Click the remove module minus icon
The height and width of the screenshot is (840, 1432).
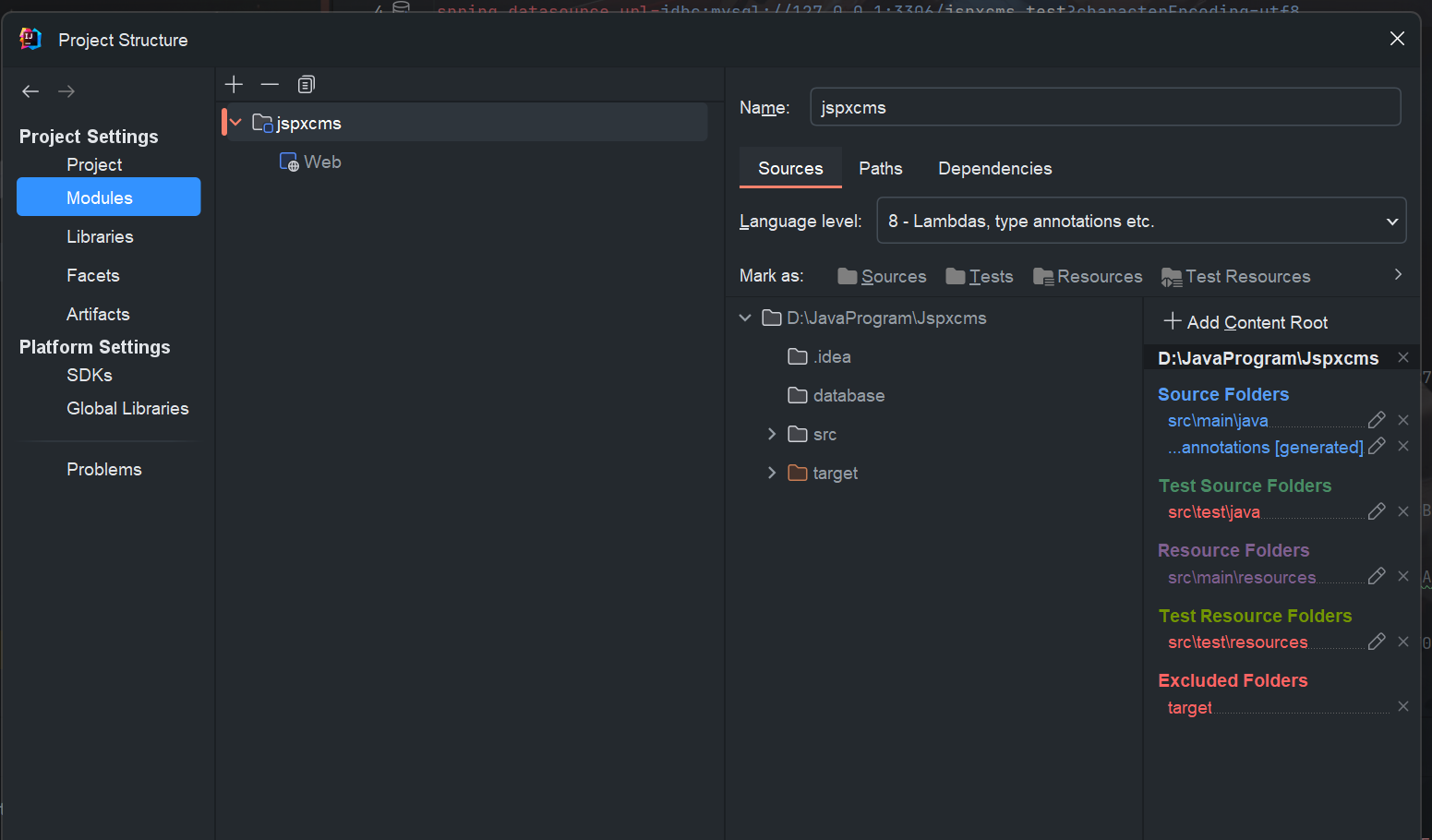[x=270, y=85]
